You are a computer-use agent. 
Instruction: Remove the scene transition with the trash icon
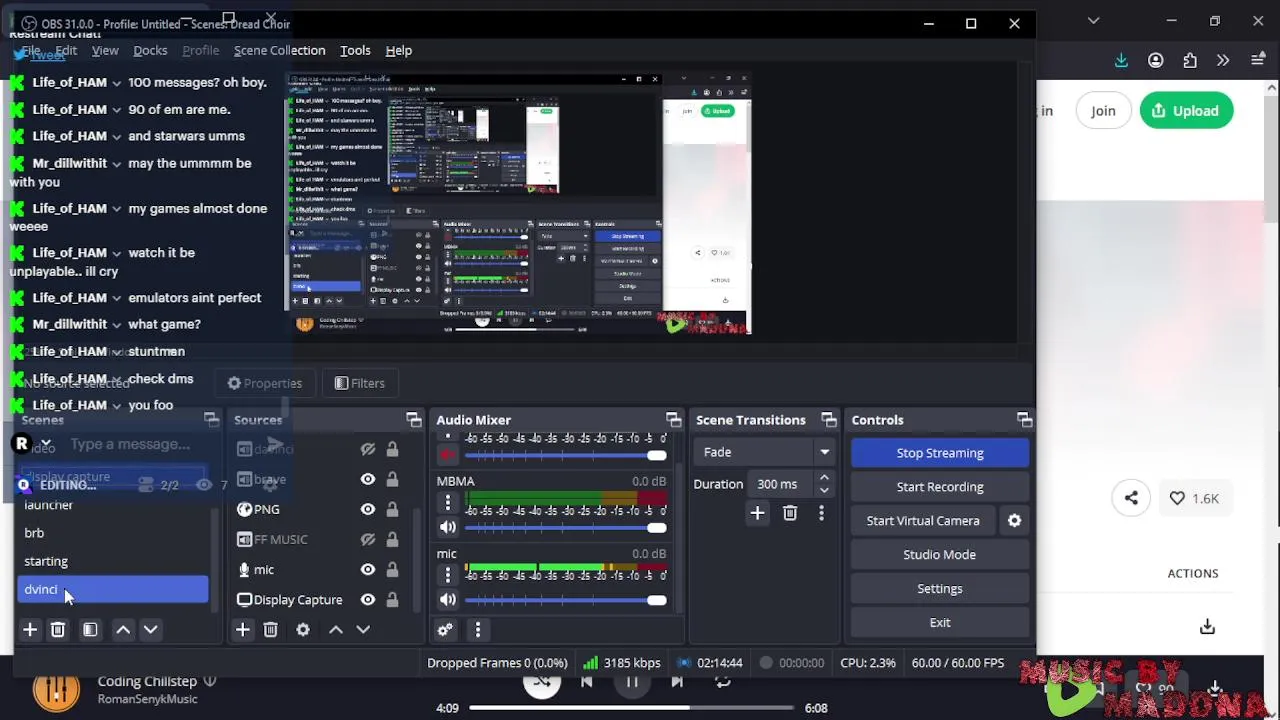pos(790,513)
